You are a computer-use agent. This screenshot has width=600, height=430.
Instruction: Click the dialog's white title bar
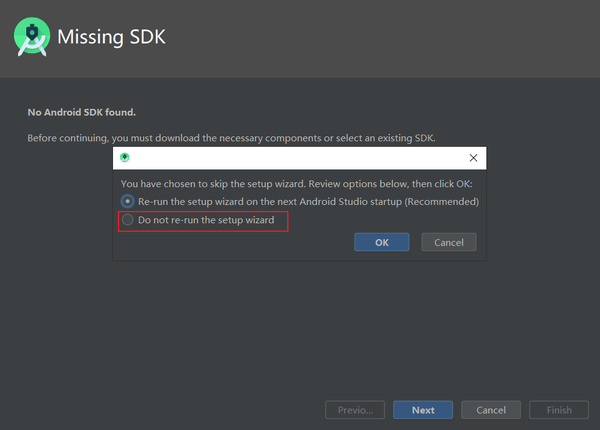coord(300,158)
